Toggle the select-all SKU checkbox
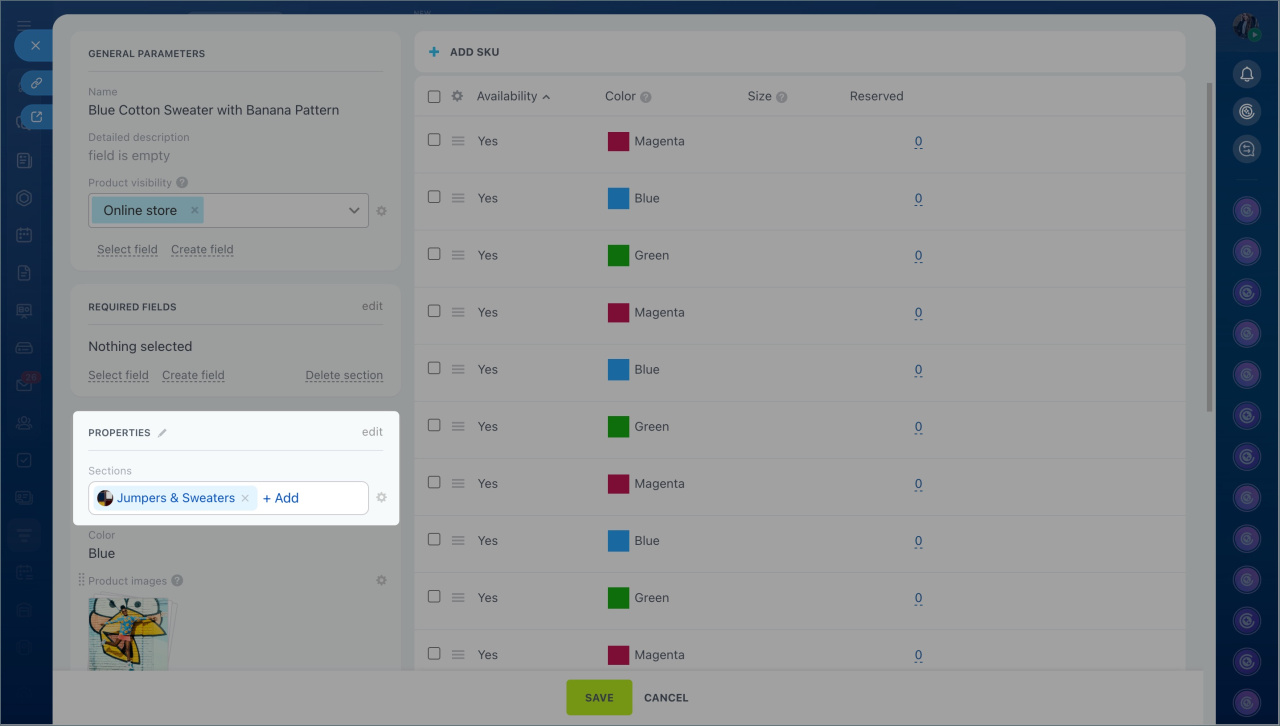1280x726 pixels. tap(434, 97)
